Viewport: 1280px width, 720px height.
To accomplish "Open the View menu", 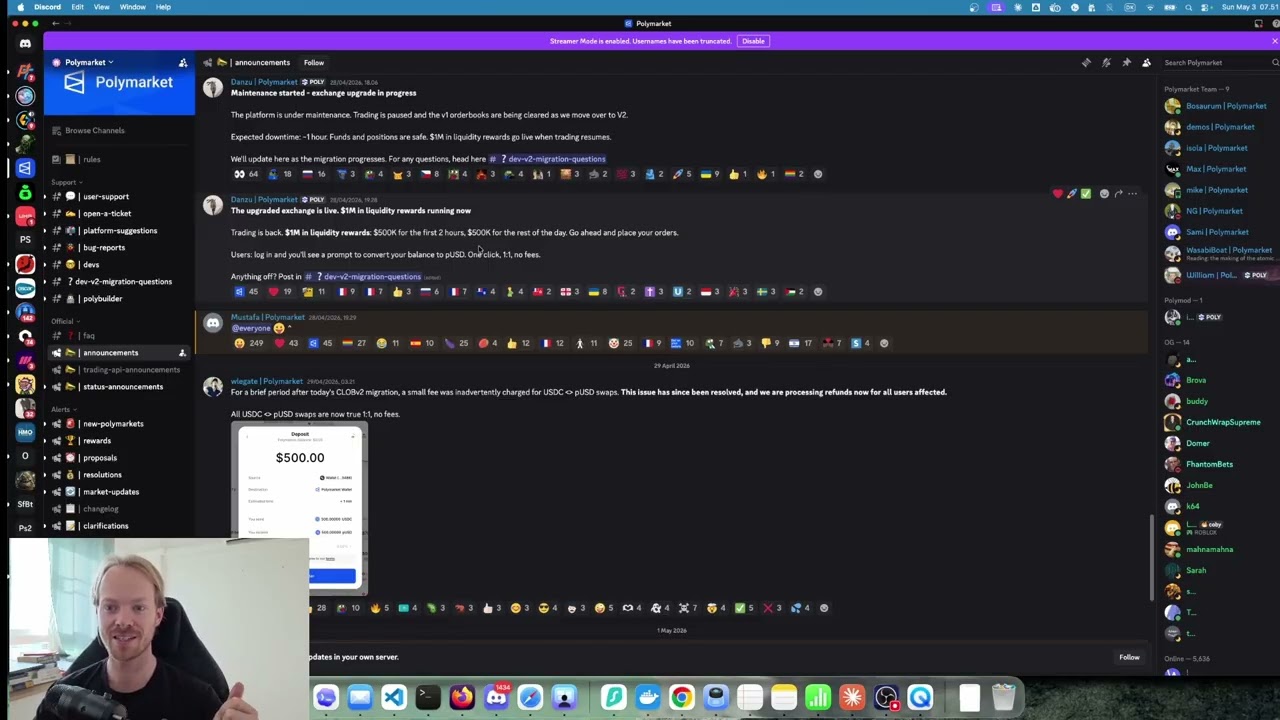I will pyautogui.click(x=102, y=7).
